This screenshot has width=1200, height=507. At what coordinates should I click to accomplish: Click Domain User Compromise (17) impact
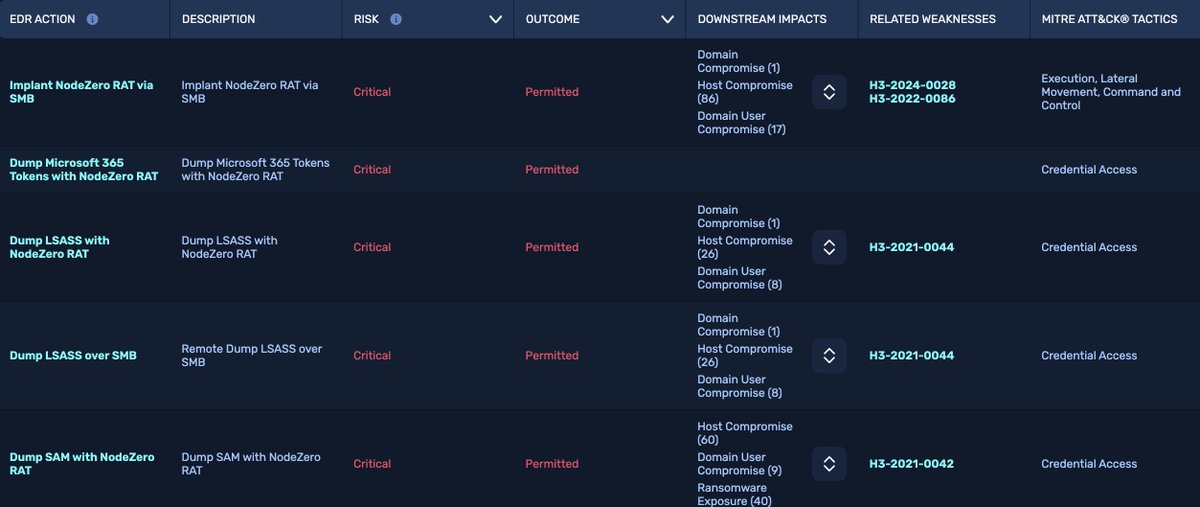(742, 122)
